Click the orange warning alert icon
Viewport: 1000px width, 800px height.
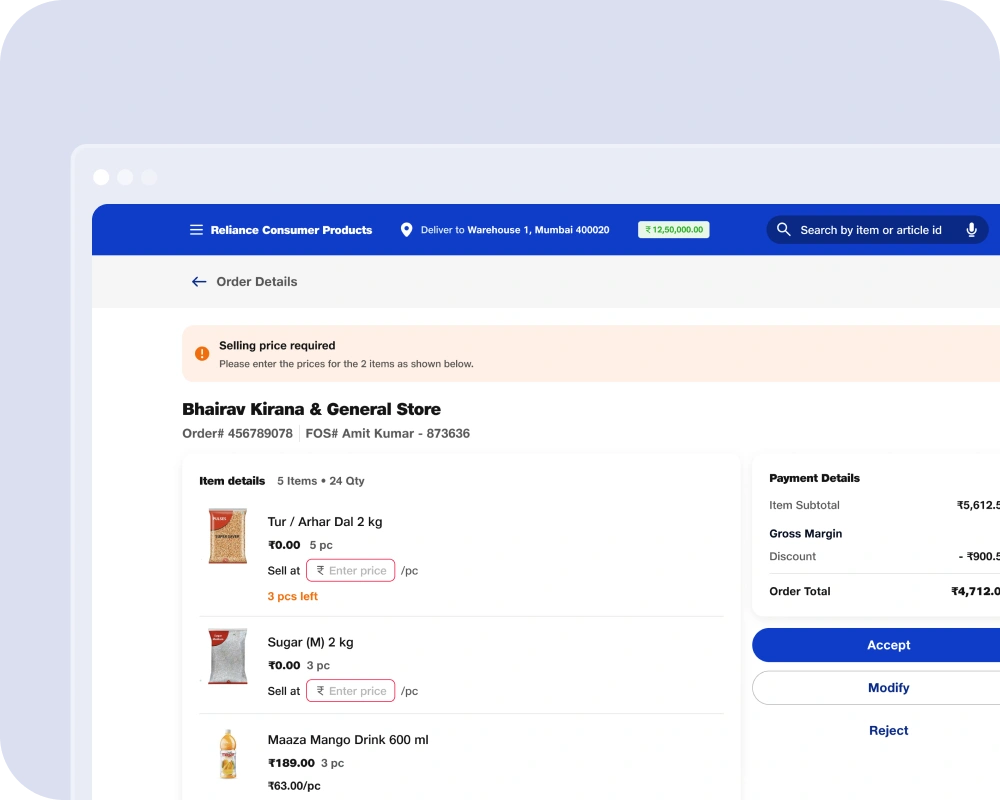point(202,354)
